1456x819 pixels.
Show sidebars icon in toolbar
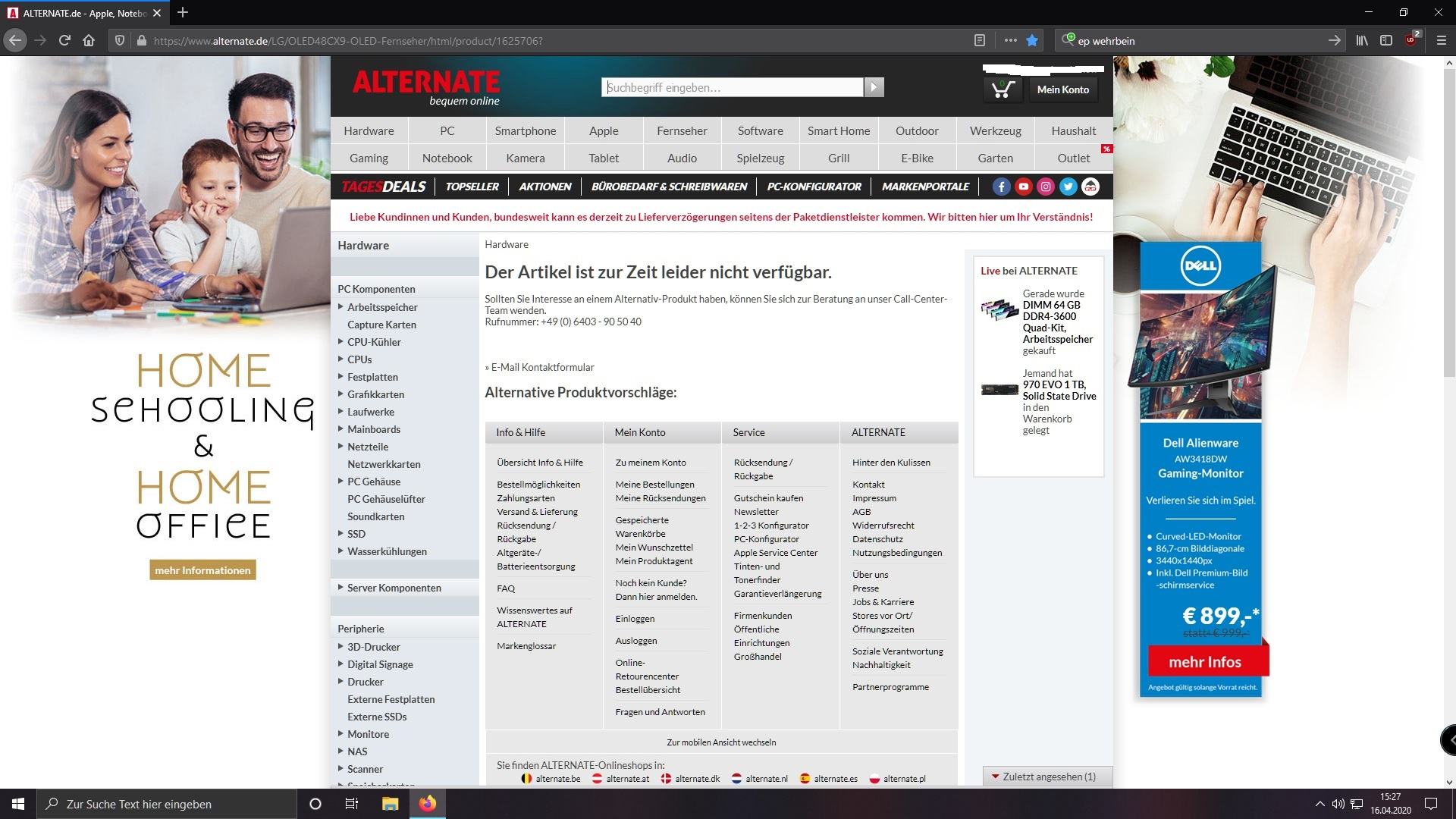point(1386,41)
